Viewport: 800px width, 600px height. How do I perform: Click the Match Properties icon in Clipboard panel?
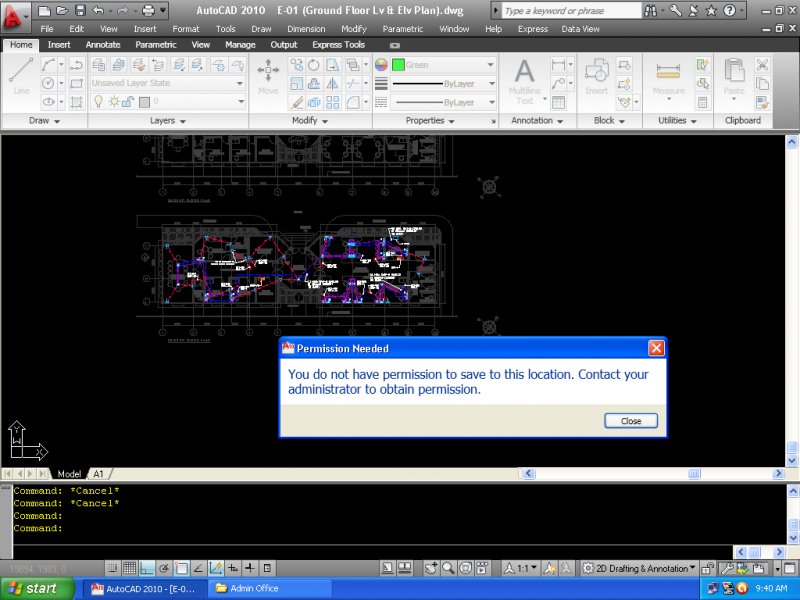tap(762, 103)
